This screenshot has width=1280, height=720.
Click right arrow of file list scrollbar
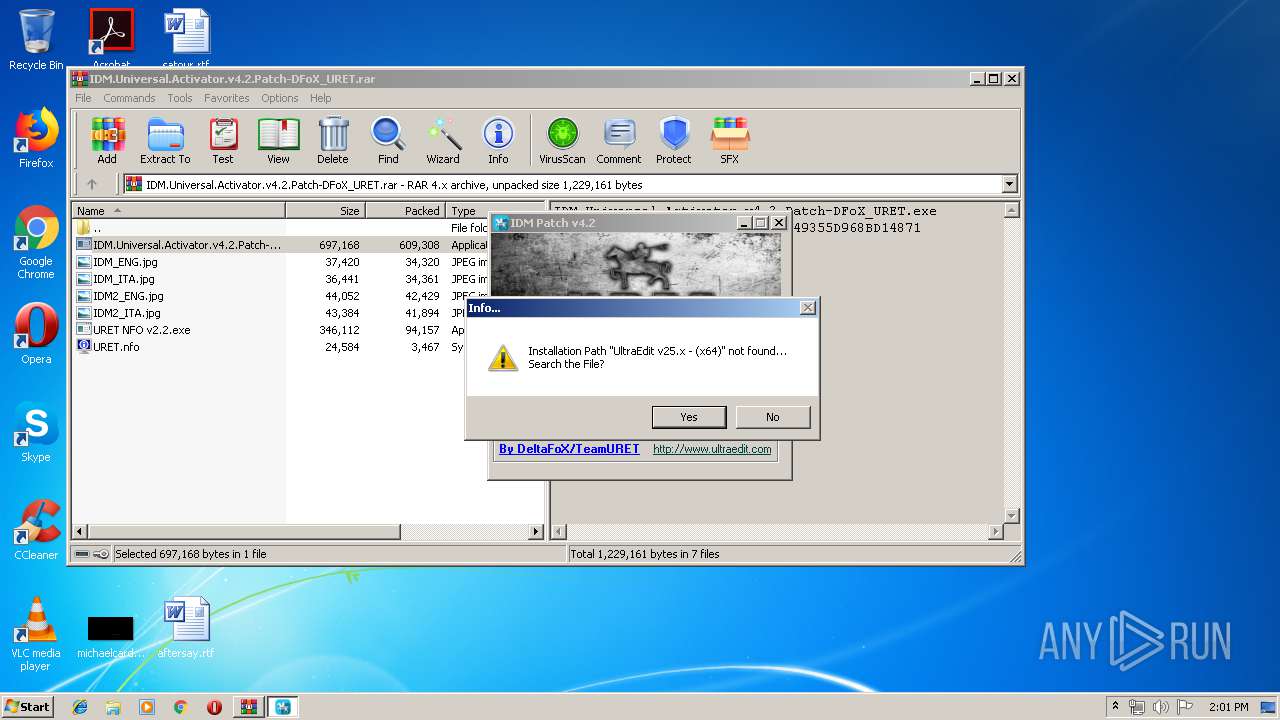pos(536,532)
